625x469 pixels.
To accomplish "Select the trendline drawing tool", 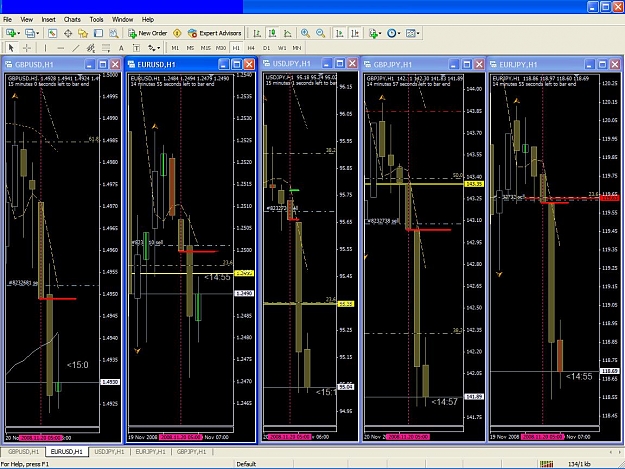I will (75, 48).
